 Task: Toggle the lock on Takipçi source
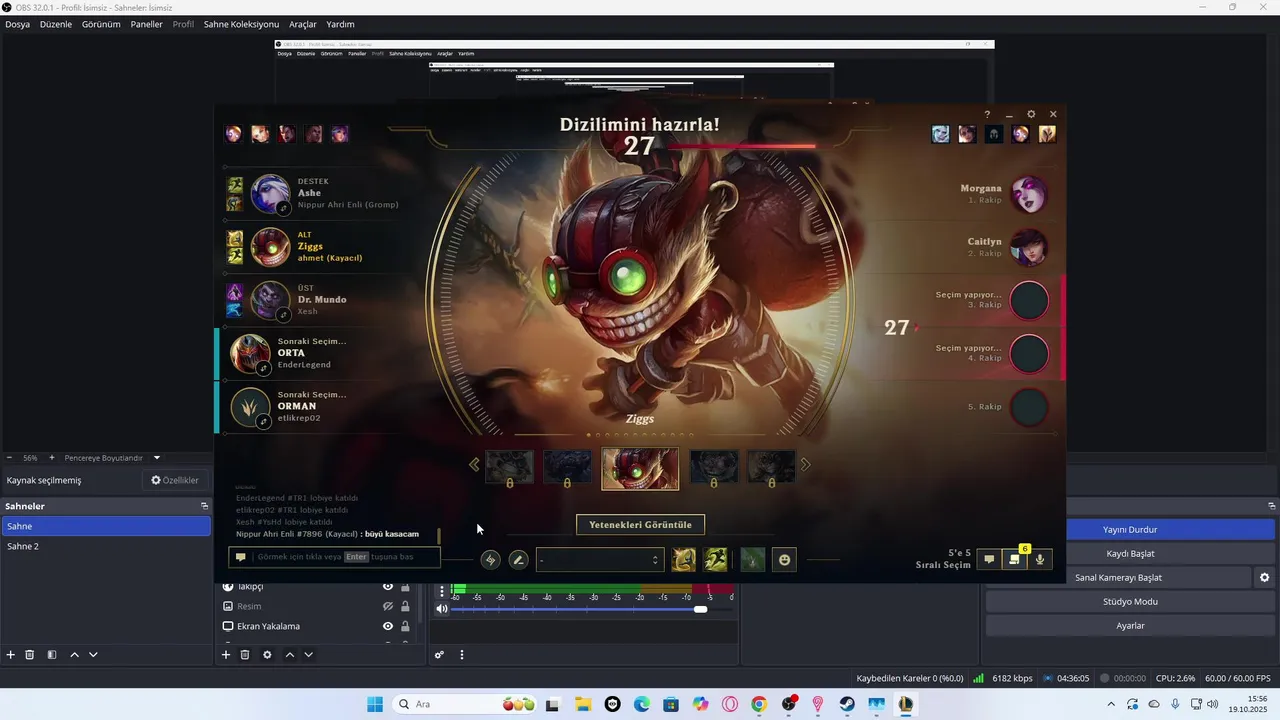(405, 587)
